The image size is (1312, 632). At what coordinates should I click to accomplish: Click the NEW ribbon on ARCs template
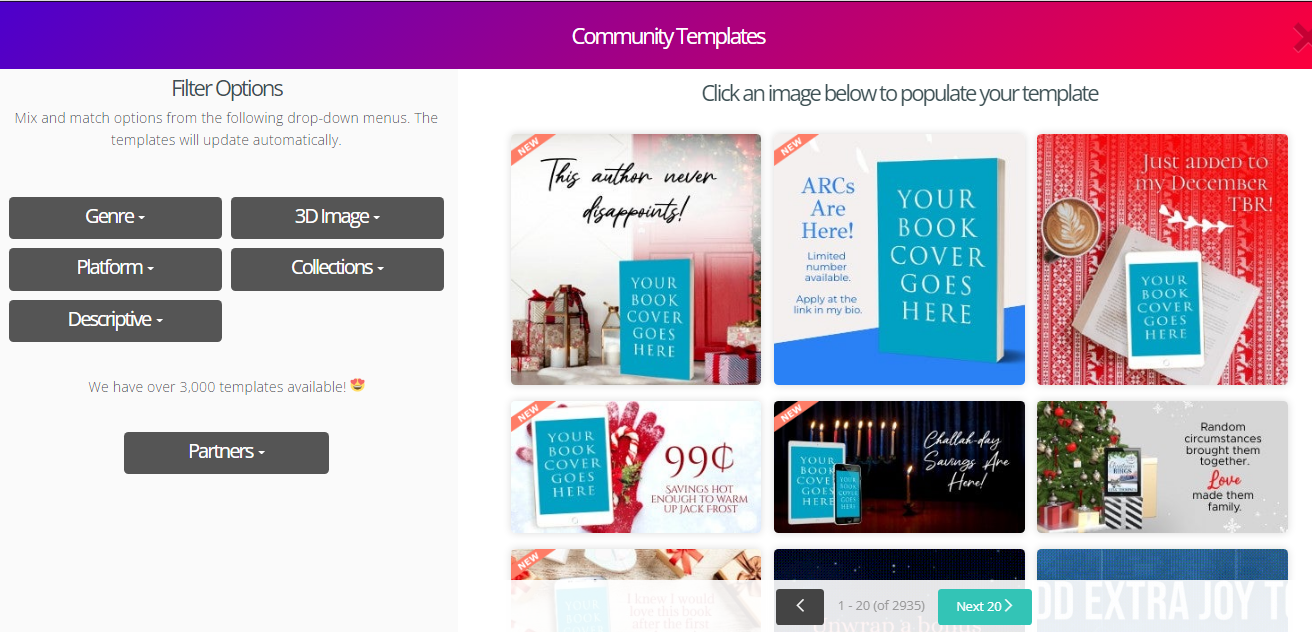pos(794,148)
